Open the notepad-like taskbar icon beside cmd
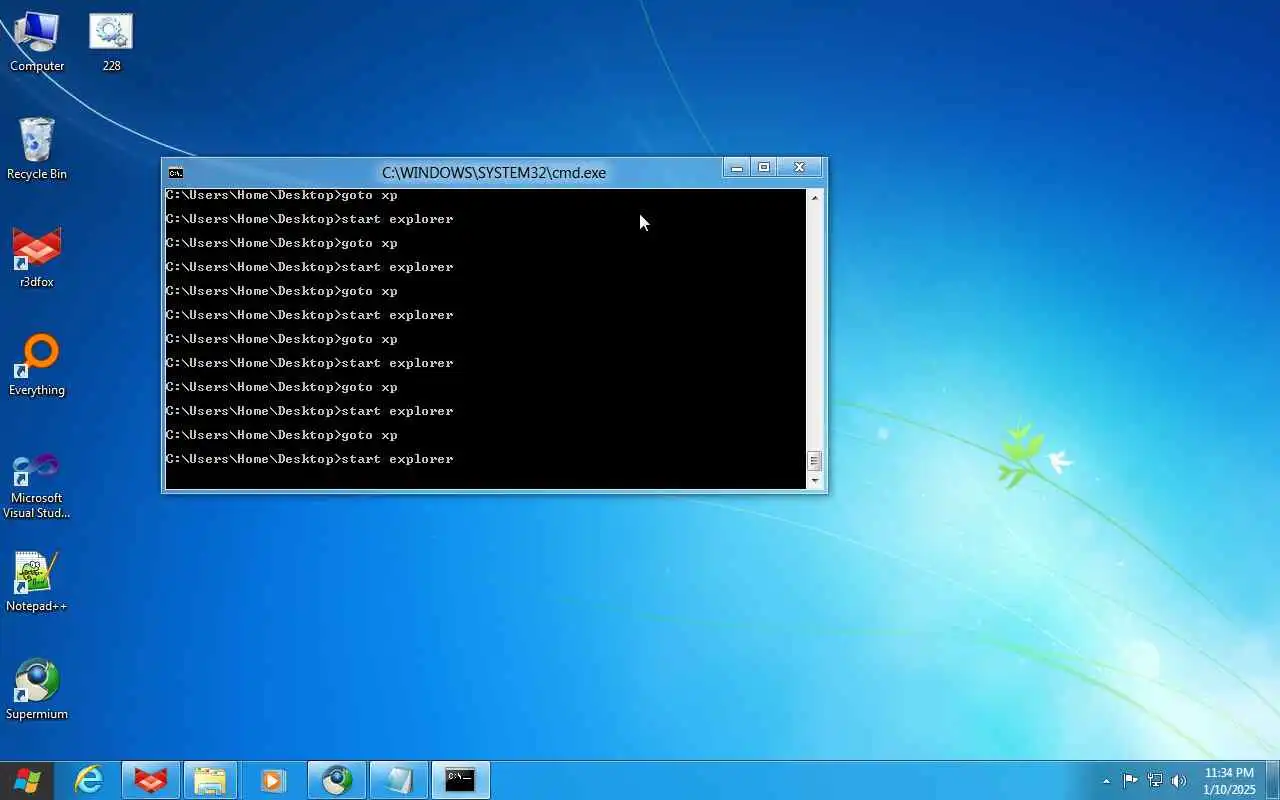The image size is (1280, 800). [x=399, y=780]
